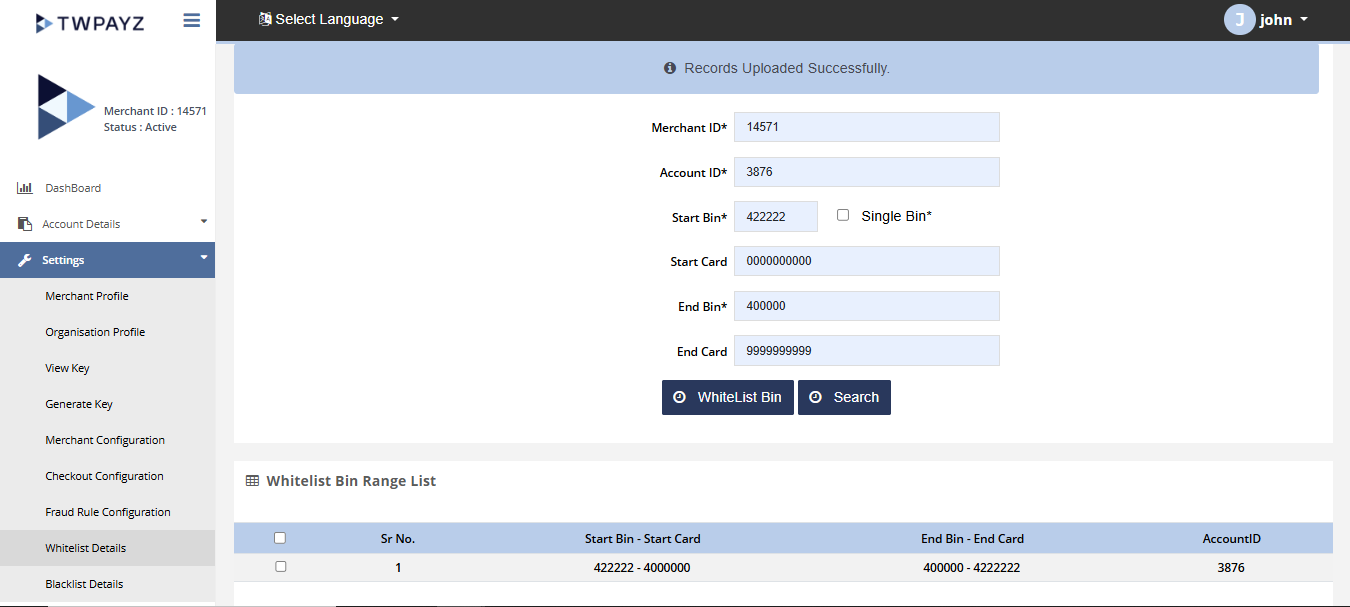Viewport: 1350px width, 607px height.
Task: Tick the select-all checkbox in table header
Action: 280,538
